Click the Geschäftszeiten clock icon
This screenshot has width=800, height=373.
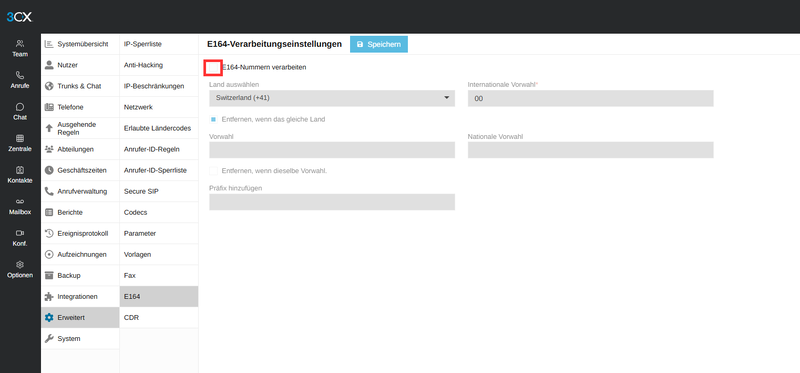pyautogui.click(x=49, y=170)
